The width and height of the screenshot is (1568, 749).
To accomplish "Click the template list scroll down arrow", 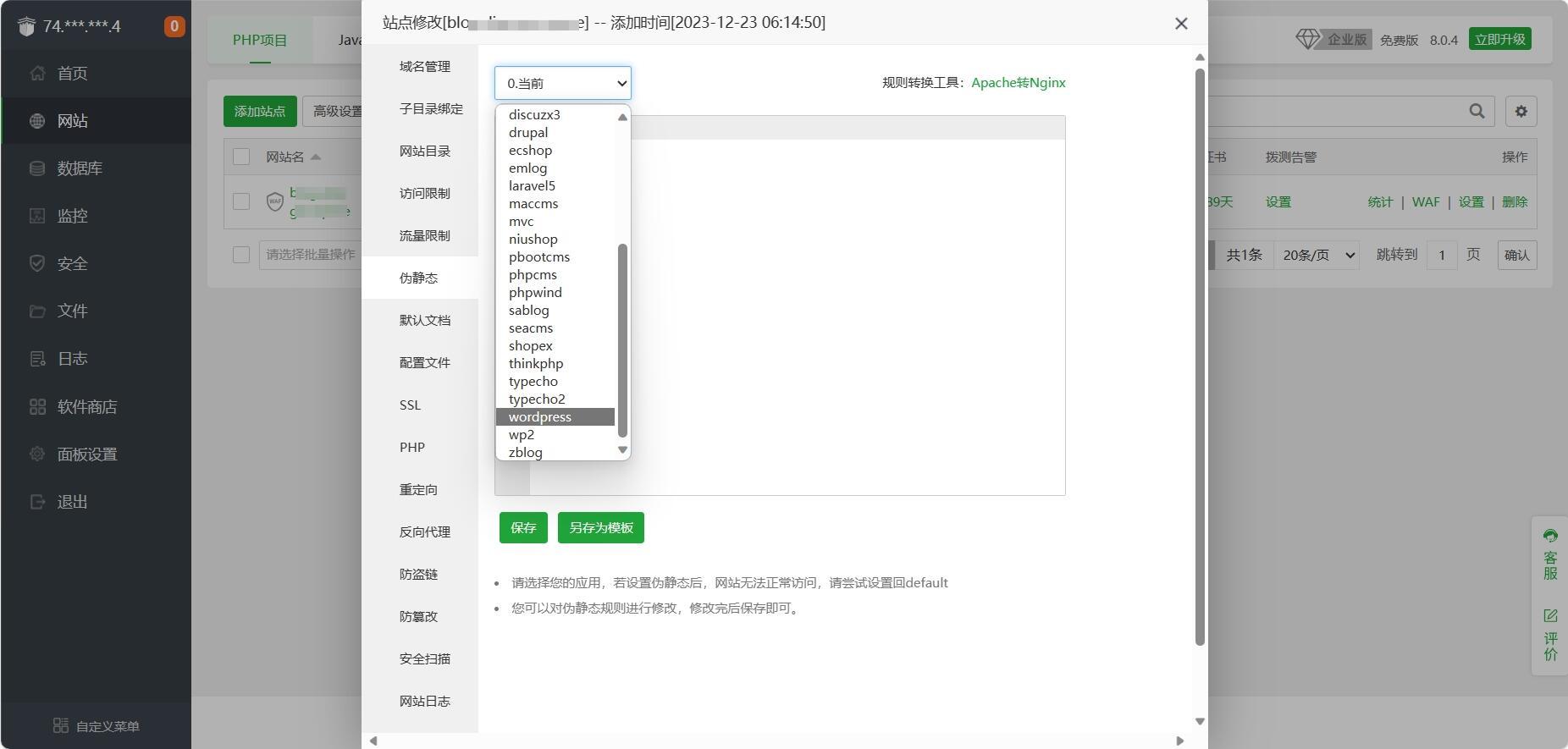I will (622, 450).
